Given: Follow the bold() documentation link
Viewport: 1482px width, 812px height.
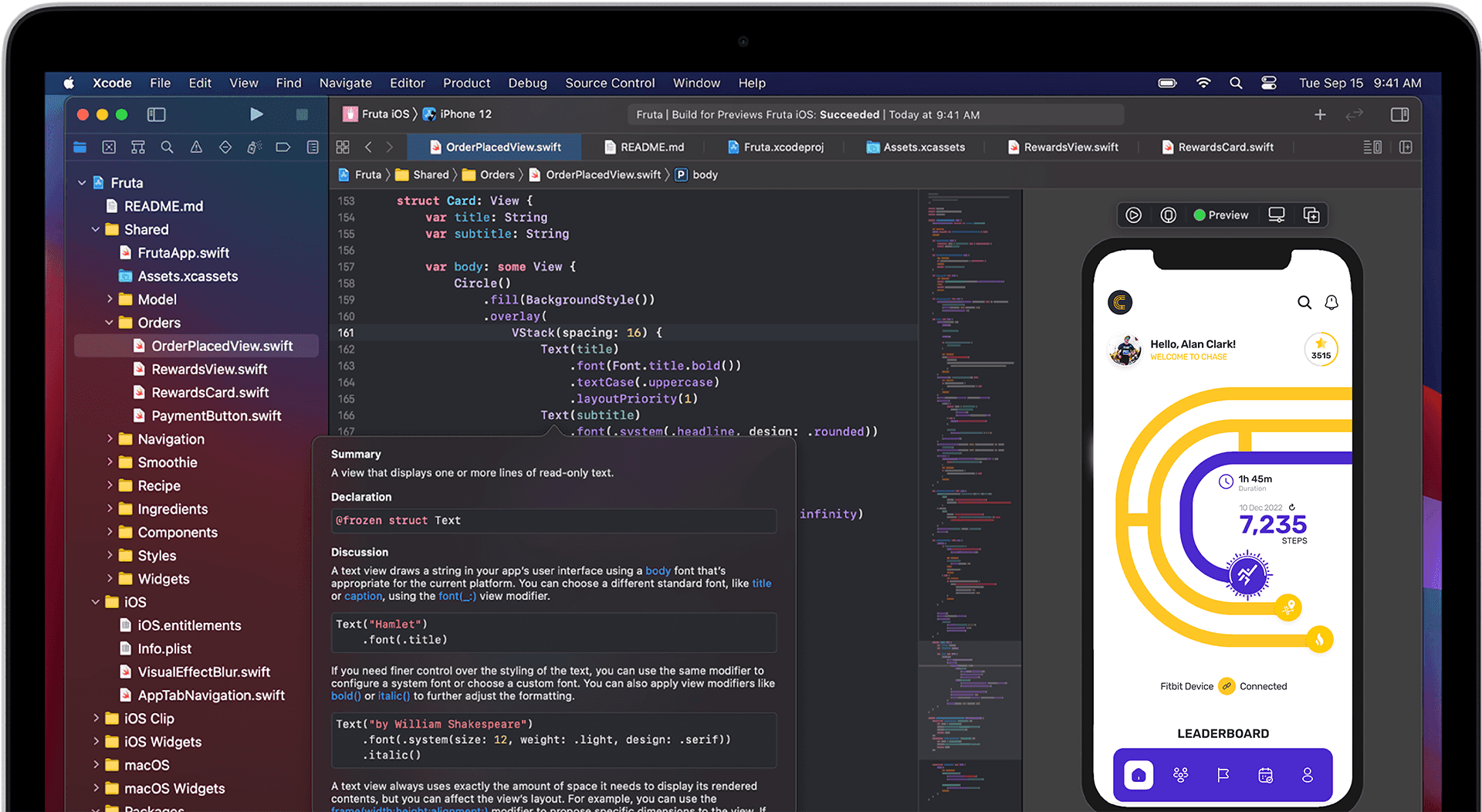Looking at the screenshot, I should [x=346, y=696].
